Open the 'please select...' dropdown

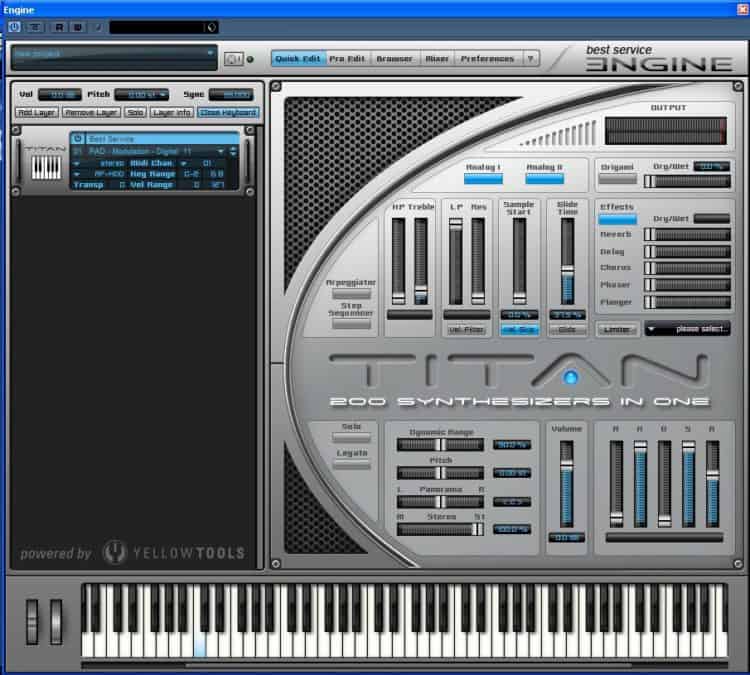coord(687,329)
